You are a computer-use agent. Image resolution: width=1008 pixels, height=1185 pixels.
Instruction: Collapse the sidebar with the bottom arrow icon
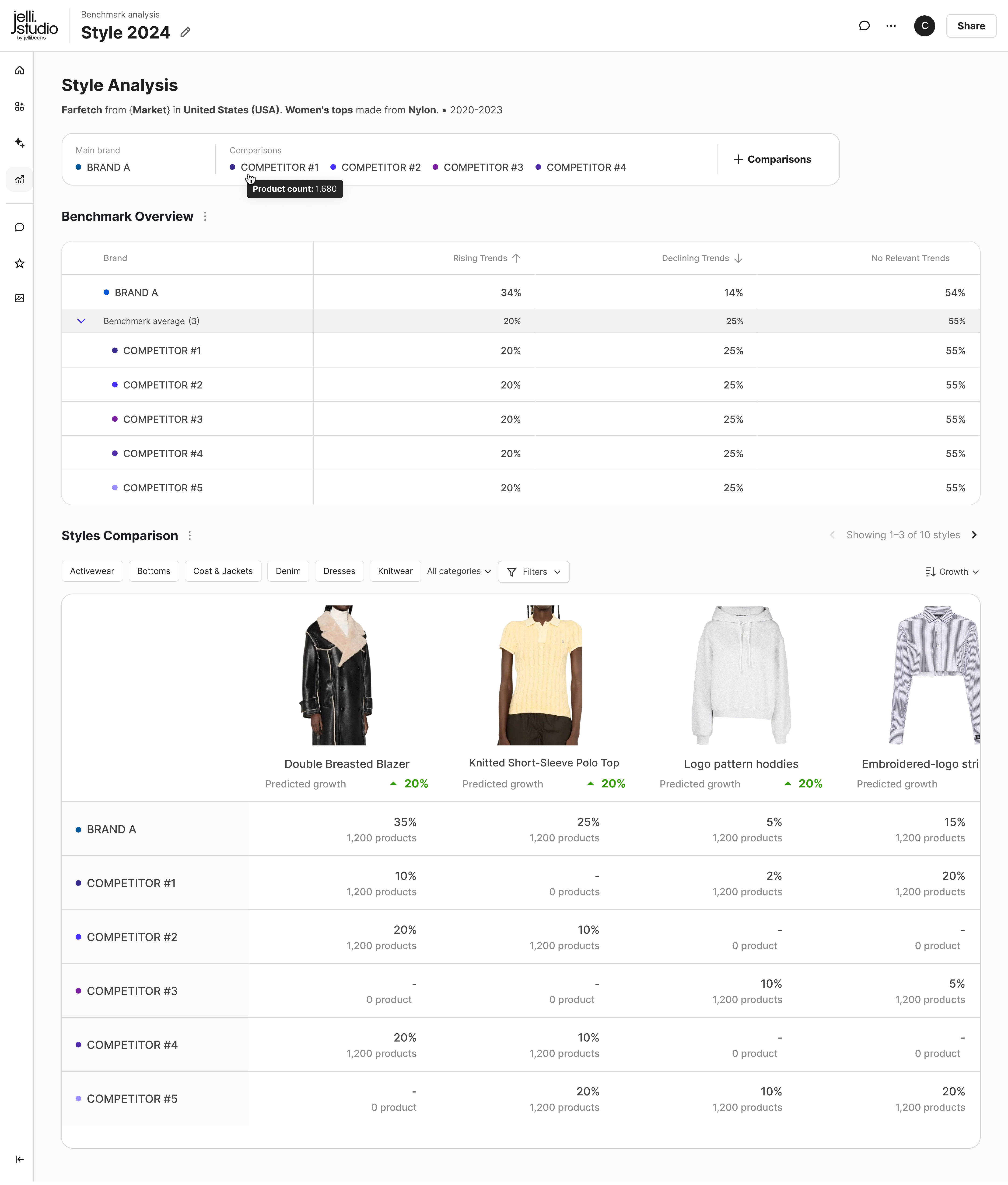pyautogui.click(x=19, y=1159)
